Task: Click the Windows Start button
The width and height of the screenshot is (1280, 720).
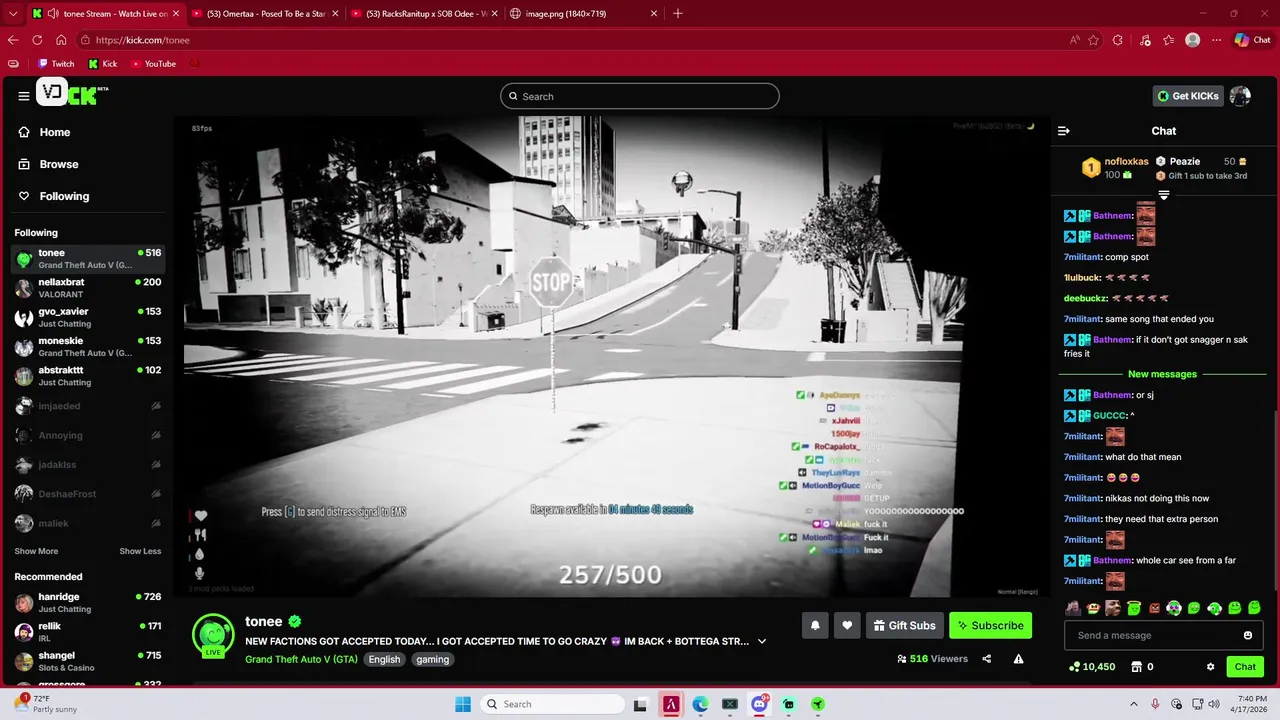Action: point(463,704)
